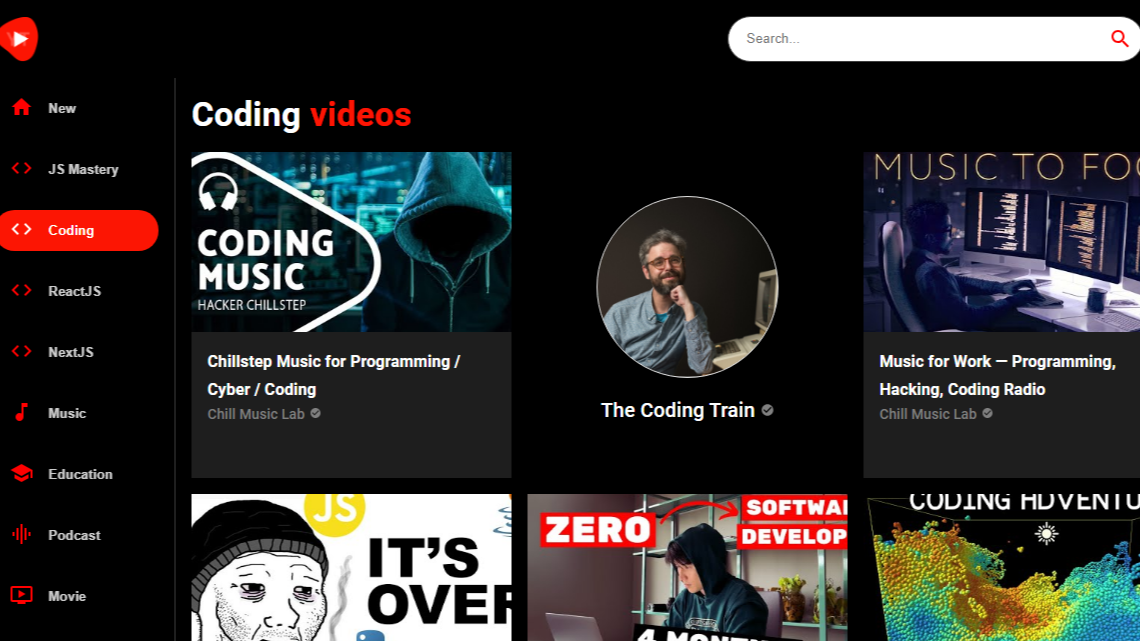Click the red play logo in top-left corner
This screenshot has height=641, width=1140.
(x=18, y=38)
